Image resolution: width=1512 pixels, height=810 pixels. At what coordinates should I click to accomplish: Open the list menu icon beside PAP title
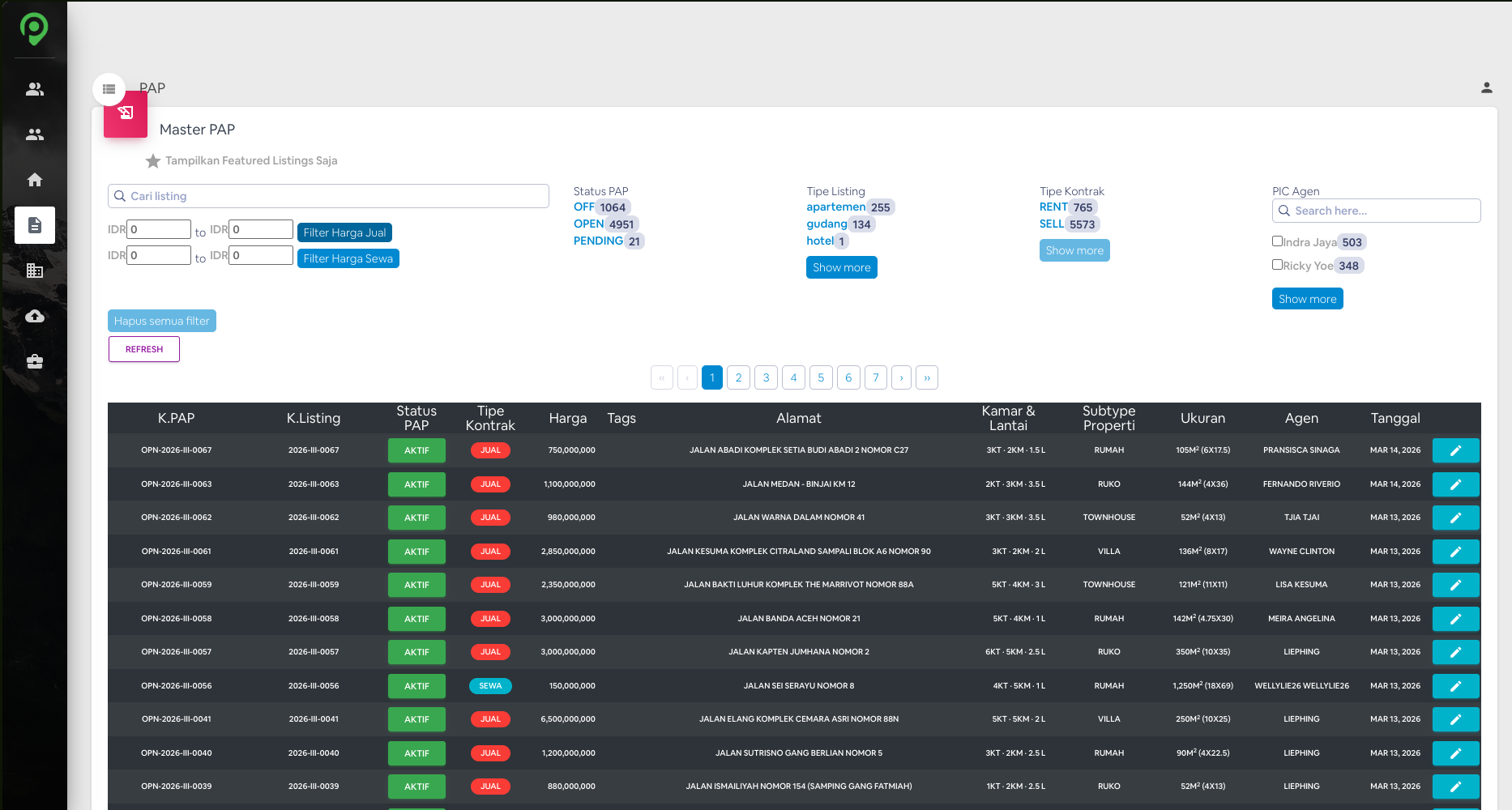pos(109,89)
